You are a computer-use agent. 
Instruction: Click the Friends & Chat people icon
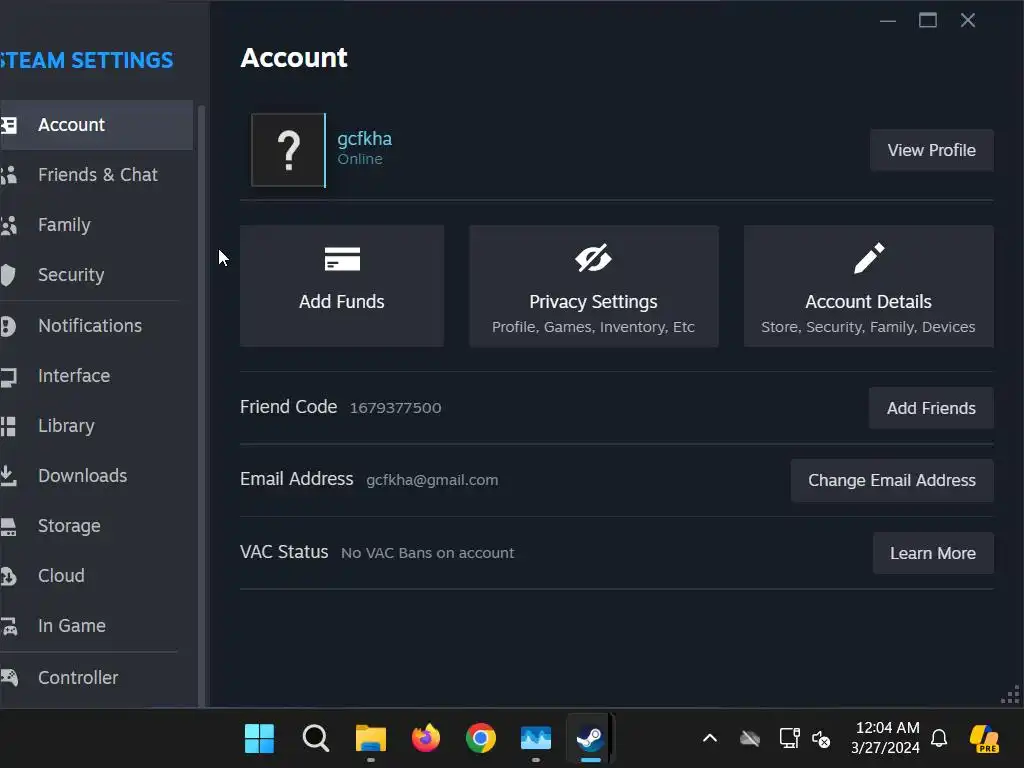pyautogui.click(x=8, y=175)
